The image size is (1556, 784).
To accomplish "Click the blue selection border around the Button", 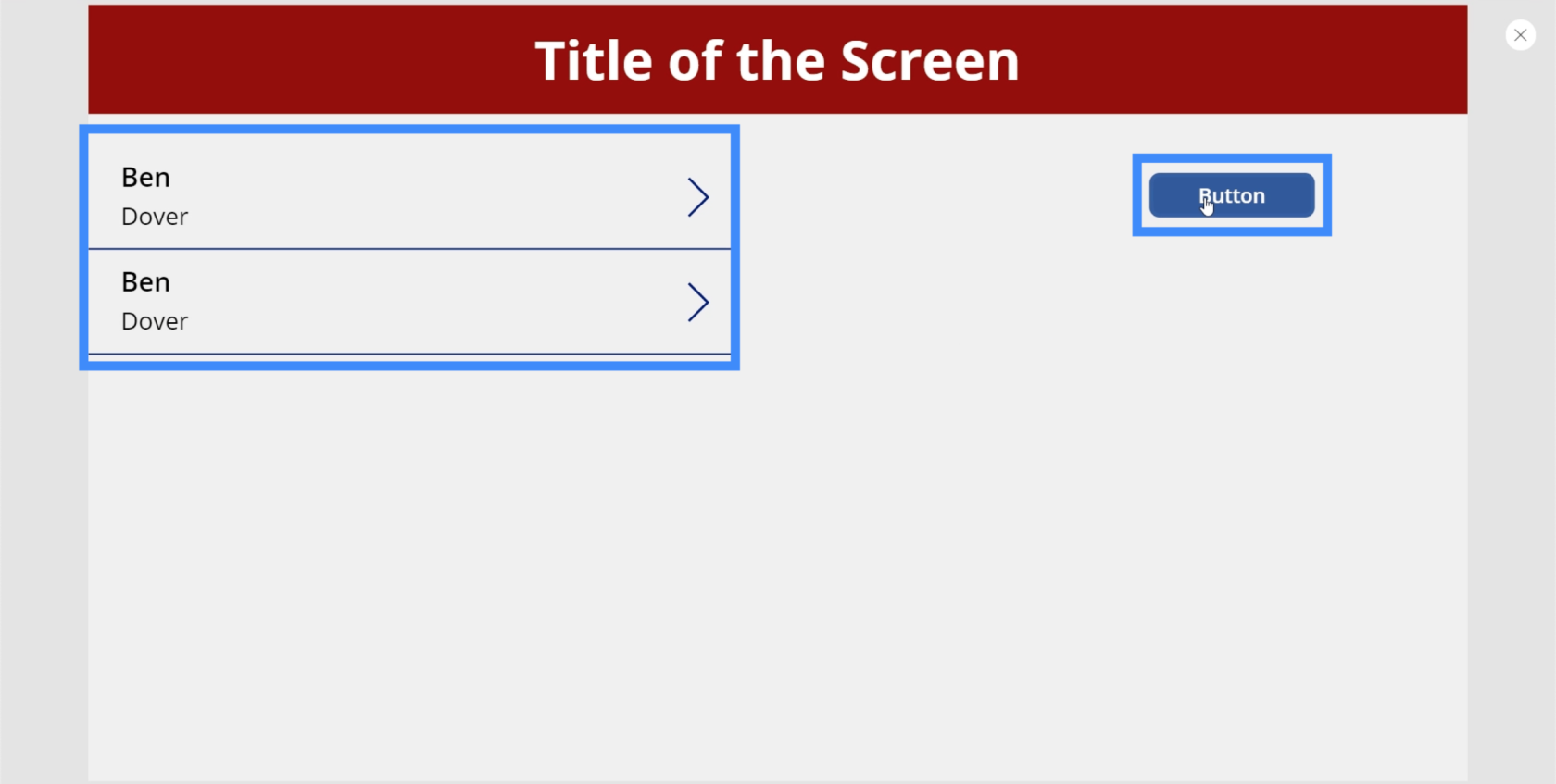I will [x=1232, y=158].
